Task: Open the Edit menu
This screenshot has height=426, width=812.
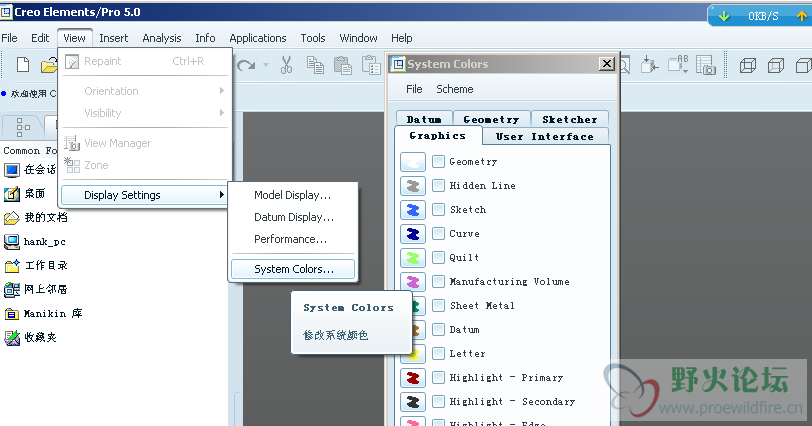Action: click(40, 38)
